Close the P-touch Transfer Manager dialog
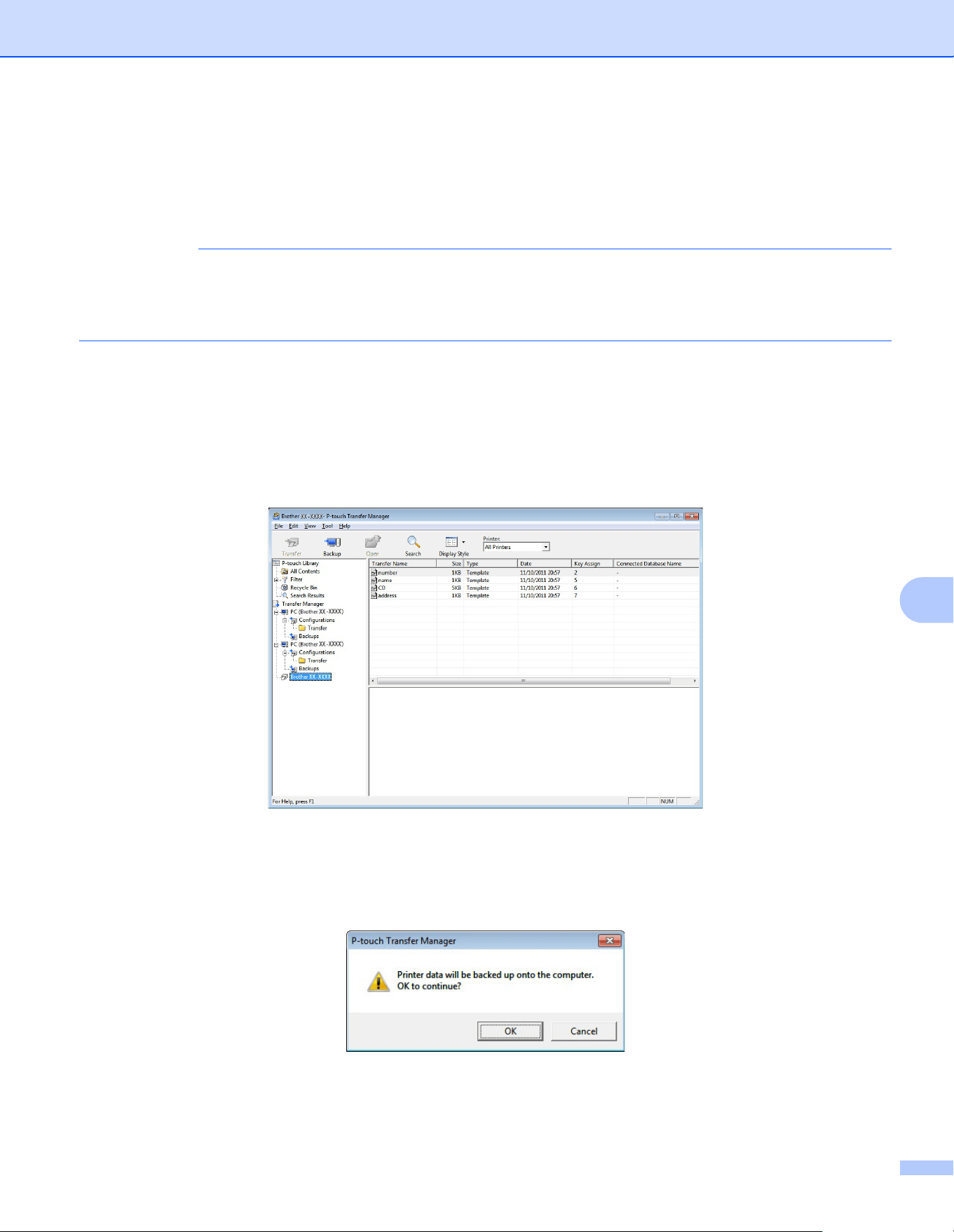The width and height of the screenshot is (954, 1232). (x=610, y=941)
